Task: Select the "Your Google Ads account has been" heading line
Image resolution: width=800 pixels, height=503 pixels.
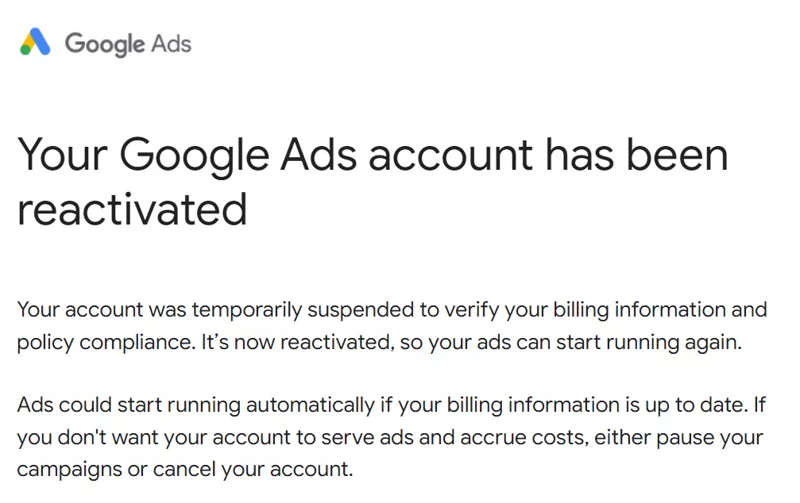Action: [372, 155]
